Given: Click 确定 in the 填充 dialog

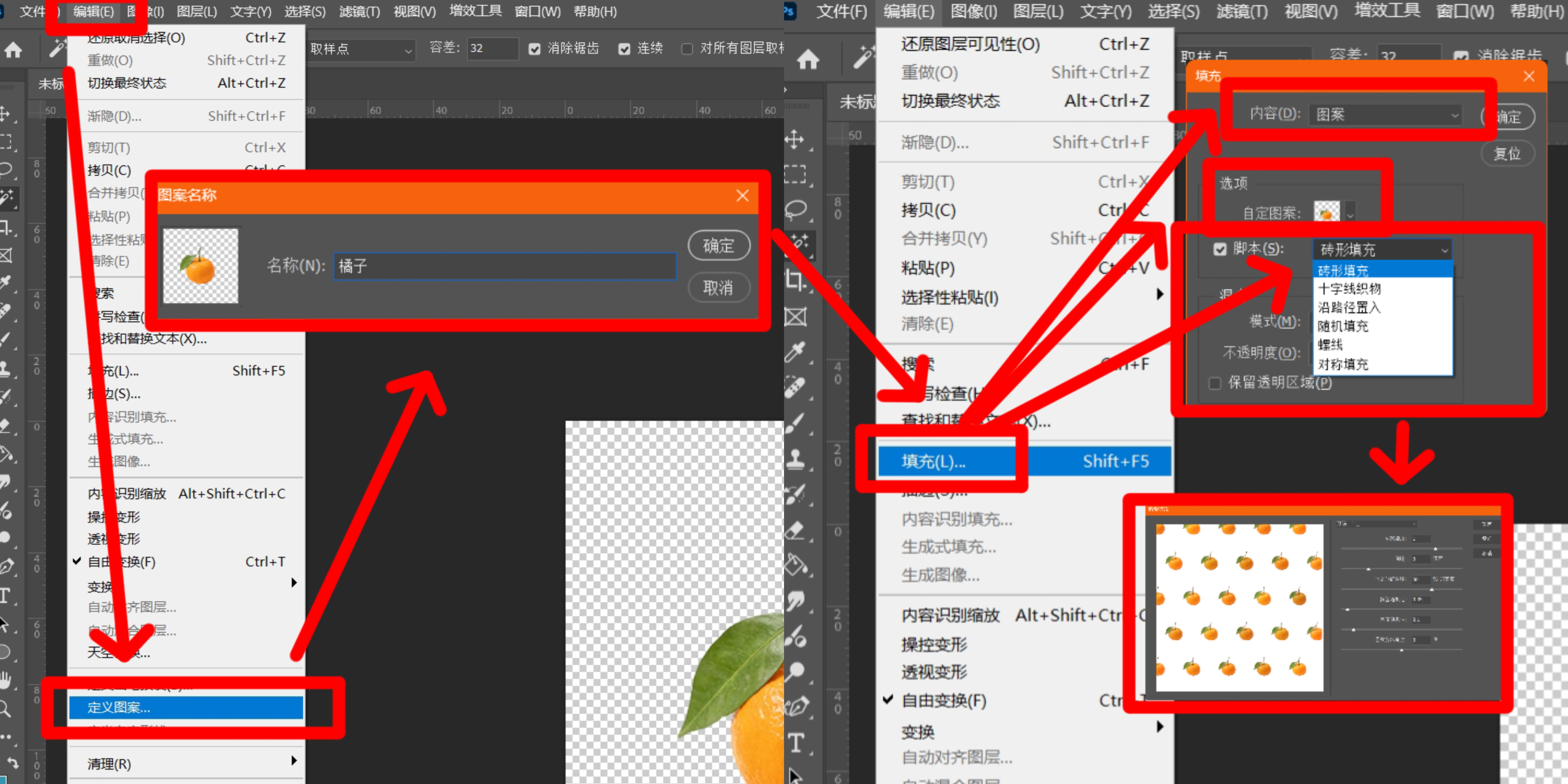Looking at the screenshot, I should 1508,116.
